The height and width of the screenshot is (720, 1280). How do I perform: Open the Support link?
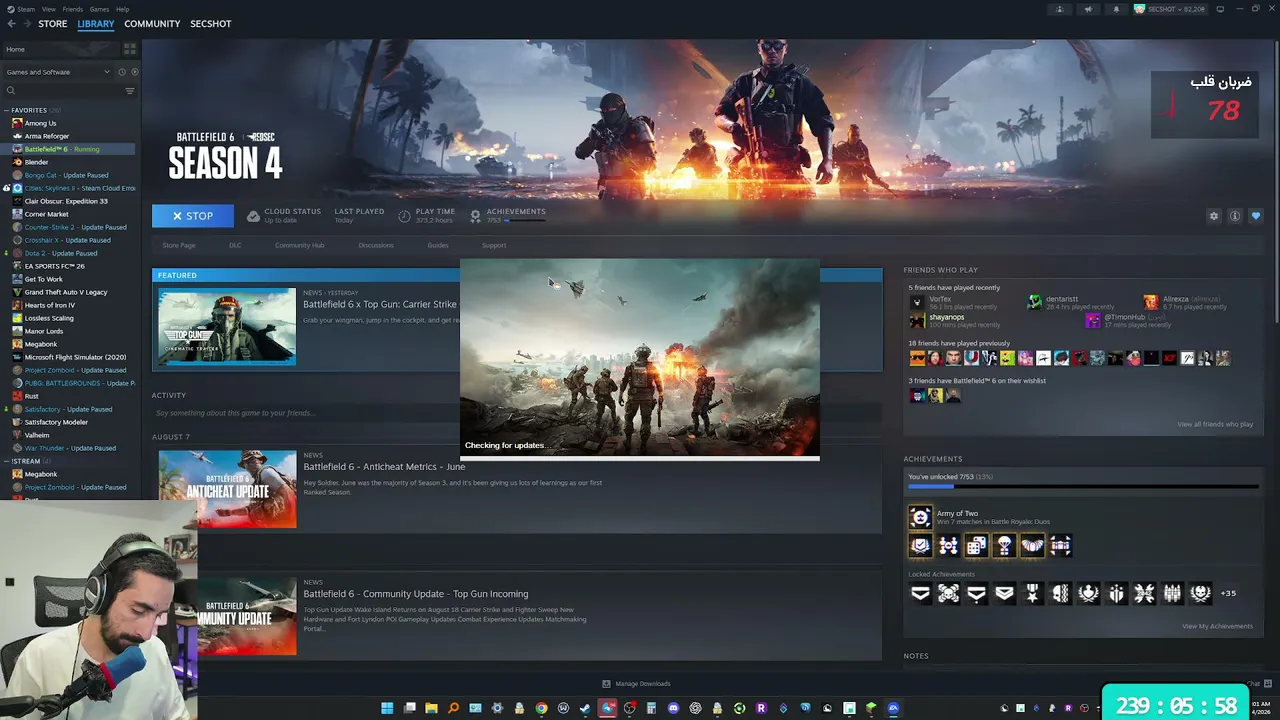[x=494, y=245]
